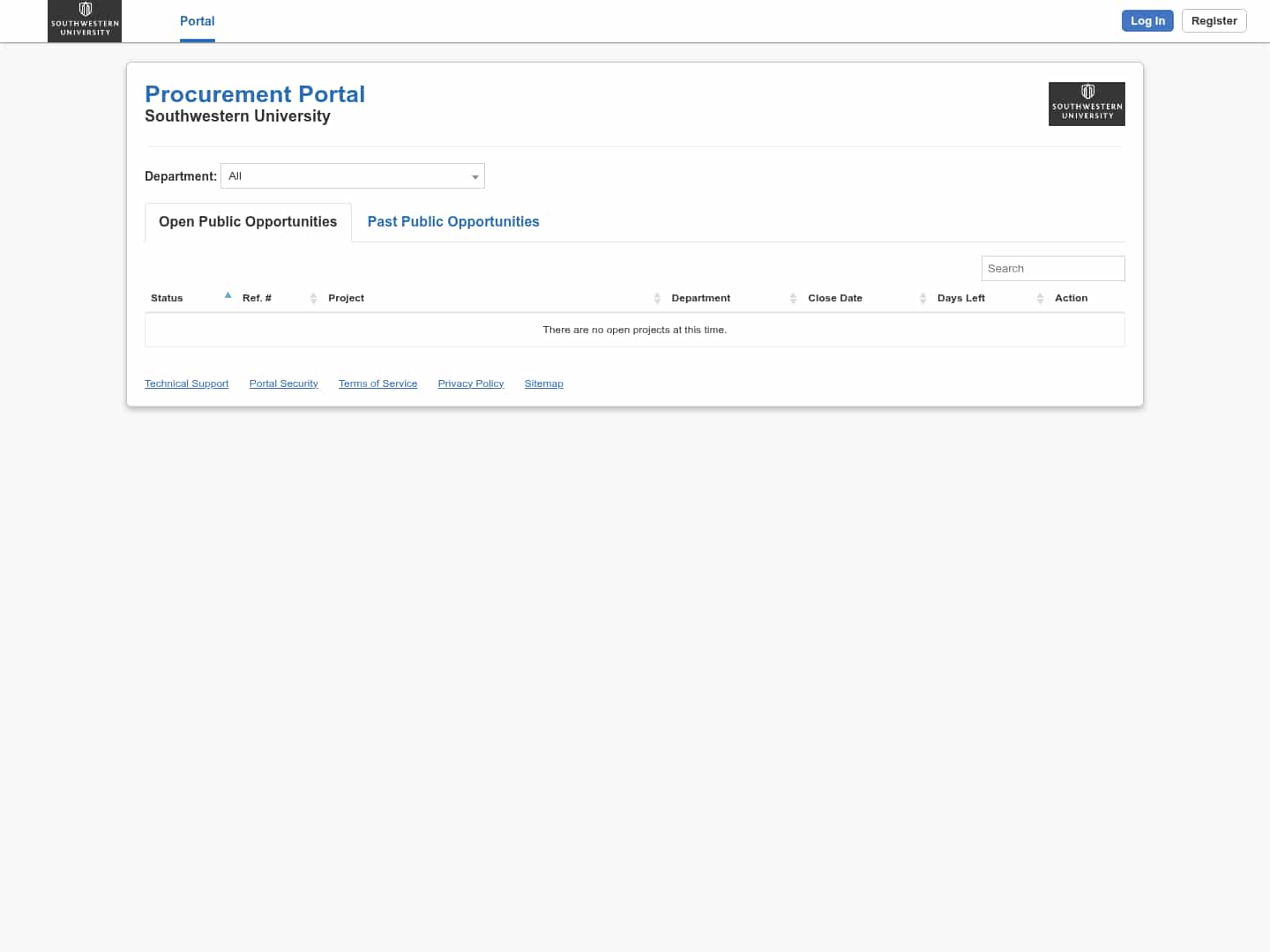Viewport: 1270px width, 952px height.
Task: Toggle sorting on the Days Left header
Action: [961, 298]
